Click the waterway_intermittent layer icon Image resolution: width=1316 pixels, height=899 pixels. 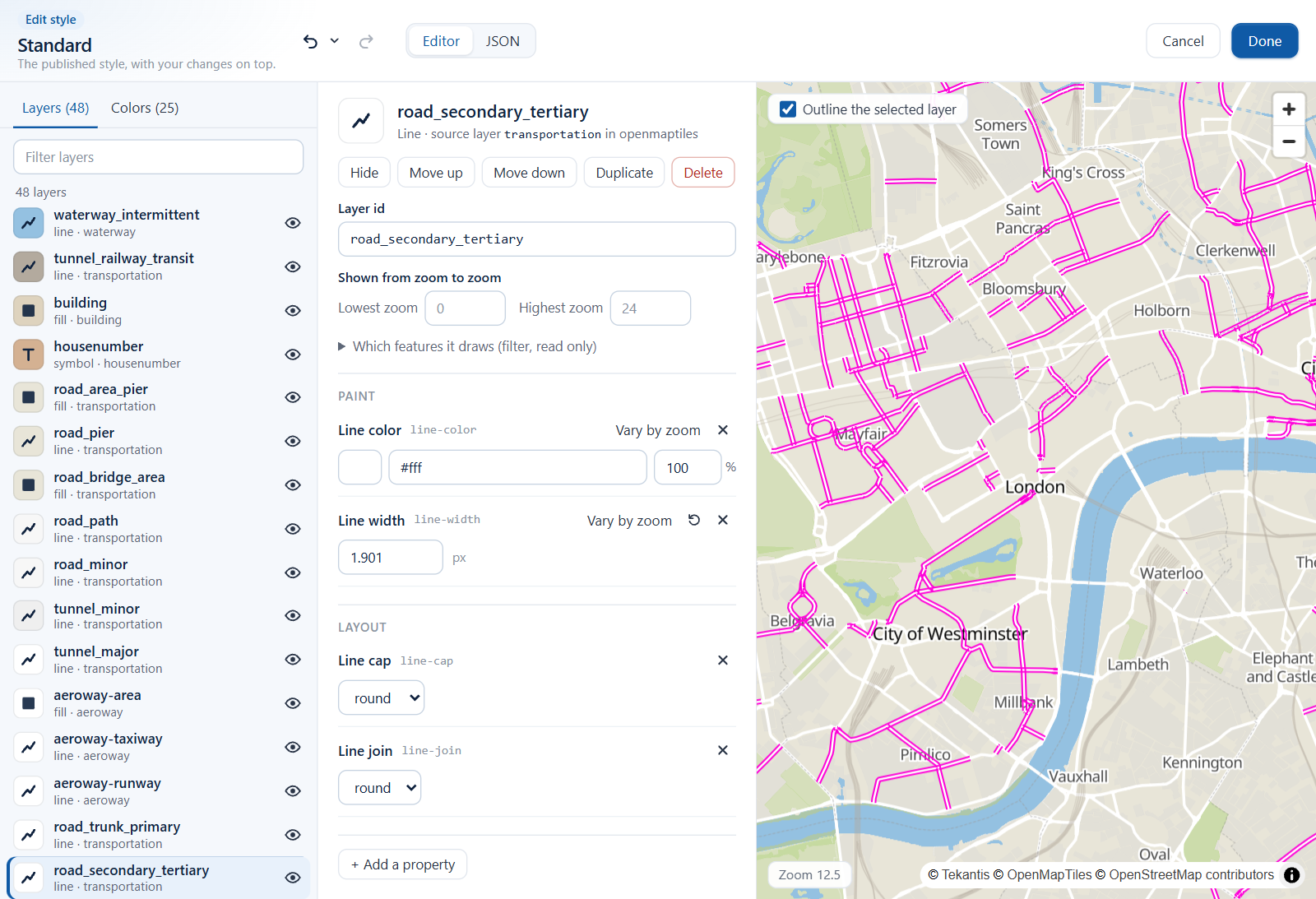29,223
